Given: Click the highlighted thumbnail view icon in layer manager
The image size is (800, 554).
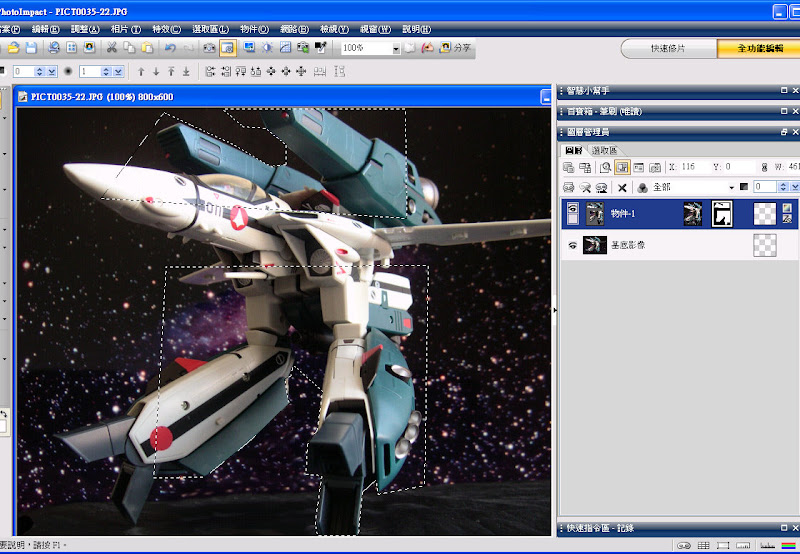Looking at the screenshot, I should pyautogui.click(x=622, y=167).
